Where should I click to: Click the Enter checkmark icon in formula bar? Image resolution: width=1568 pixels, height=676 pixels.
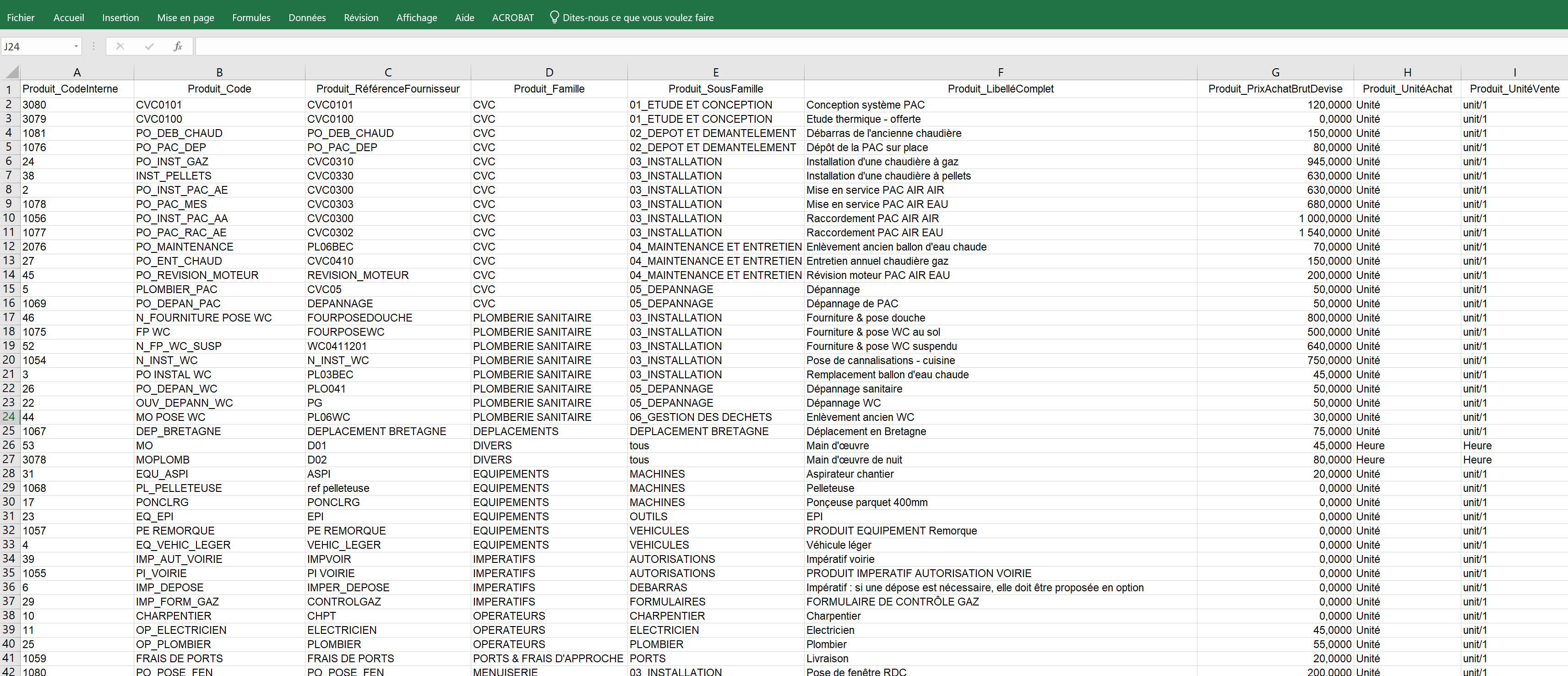[x=149, y=46]
